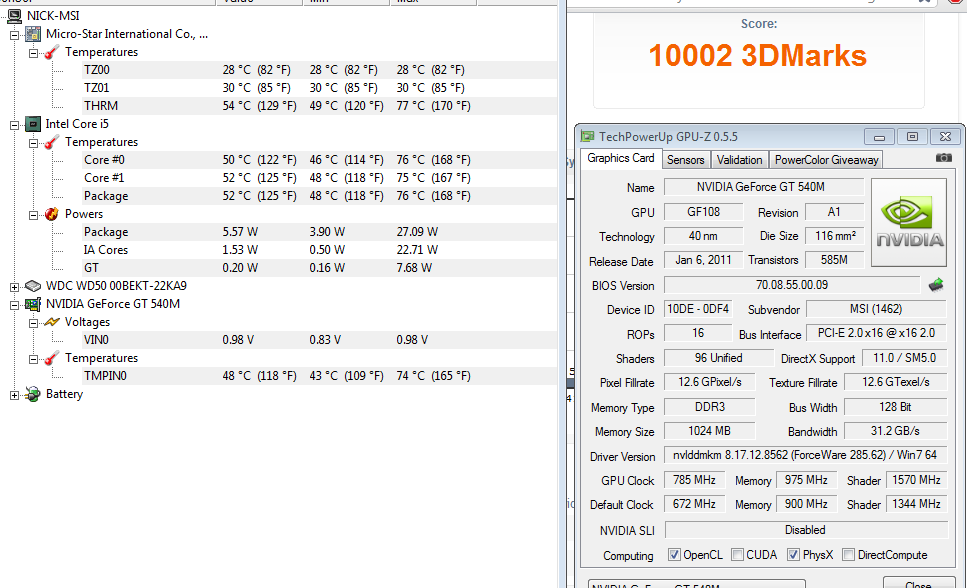Expand the Battery node

click(15, 395)
